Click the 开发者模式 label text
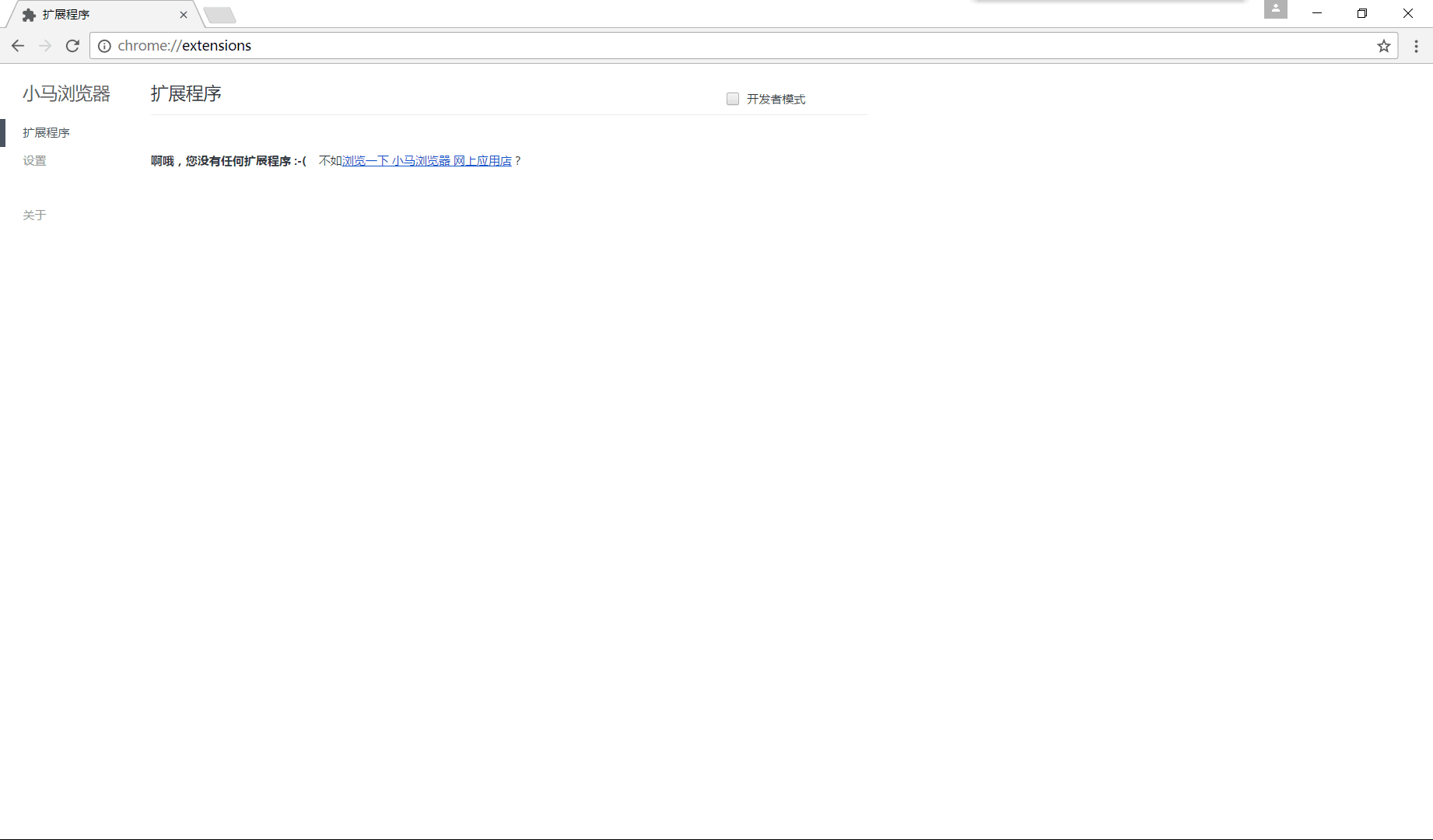 coord(776,100)
